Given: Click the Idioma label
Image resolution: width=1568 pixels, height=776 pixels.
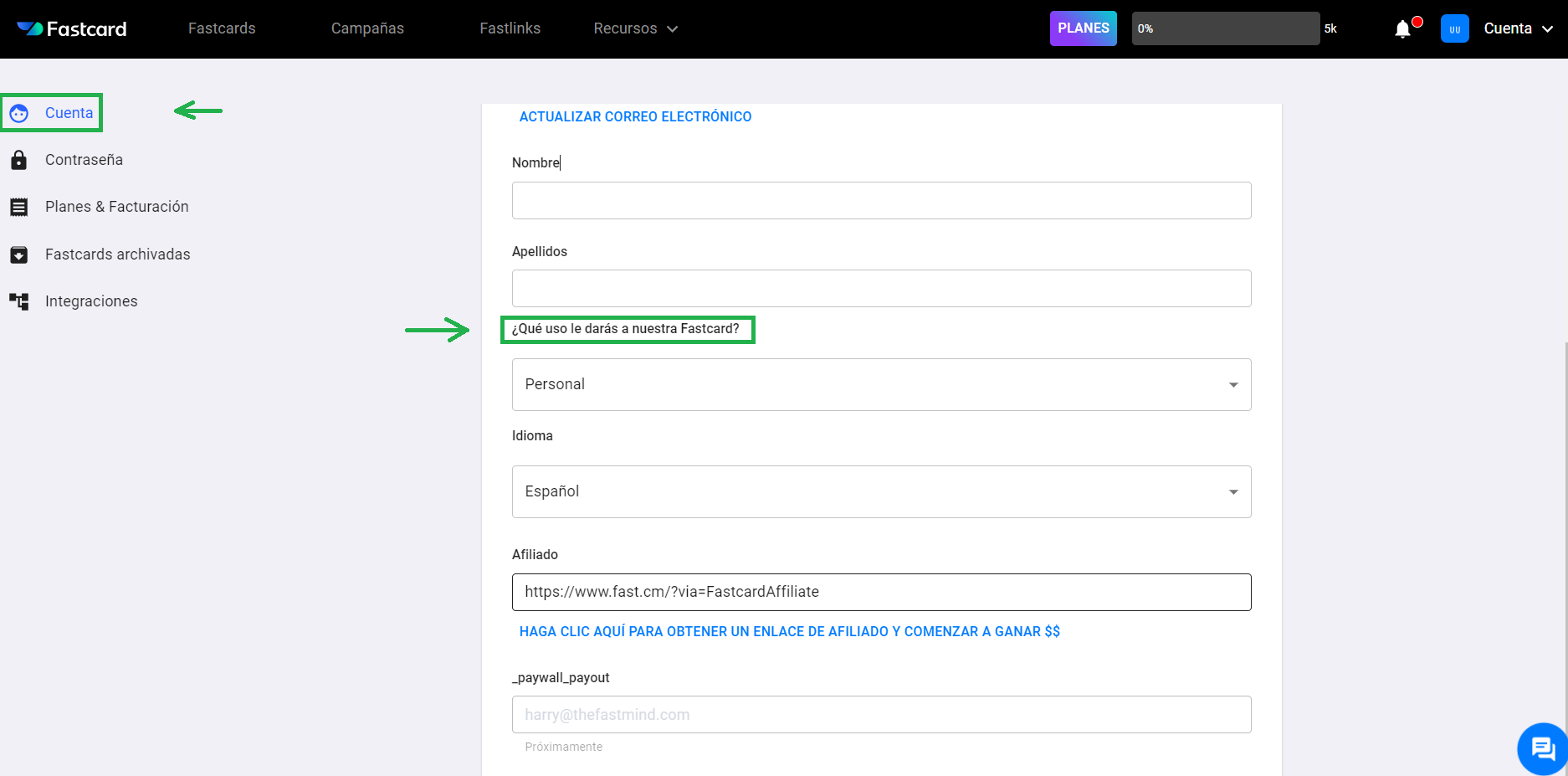Looking at the screenshot, I should pyautogui.click(x=532, y=436).
